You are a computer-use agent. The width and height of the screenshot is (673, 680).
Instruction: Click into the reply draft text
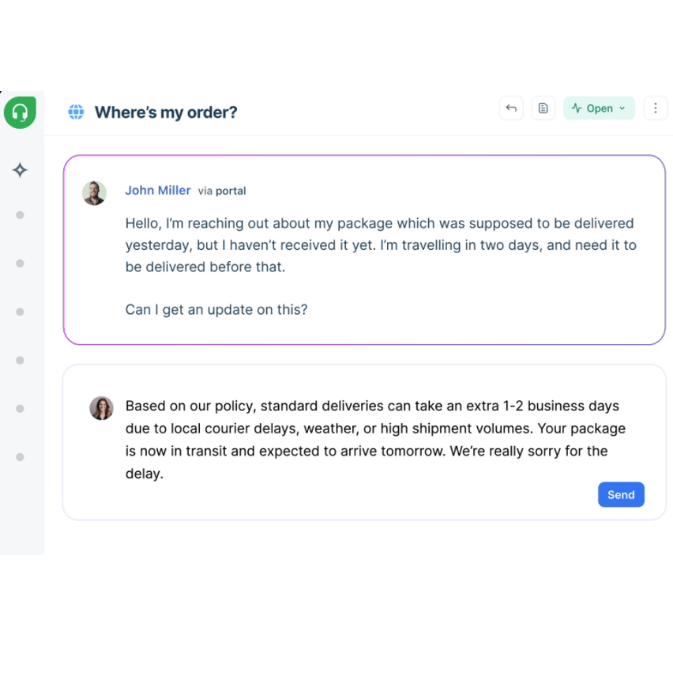tap(375, 440)
